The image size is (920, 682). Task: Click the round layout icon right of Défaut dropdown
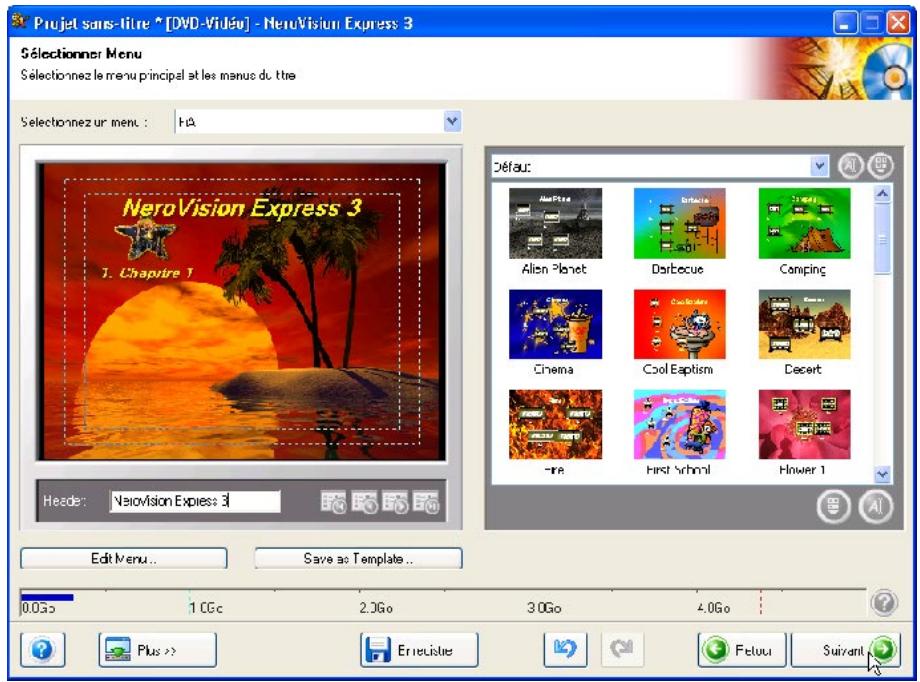[x=880, y=166]
